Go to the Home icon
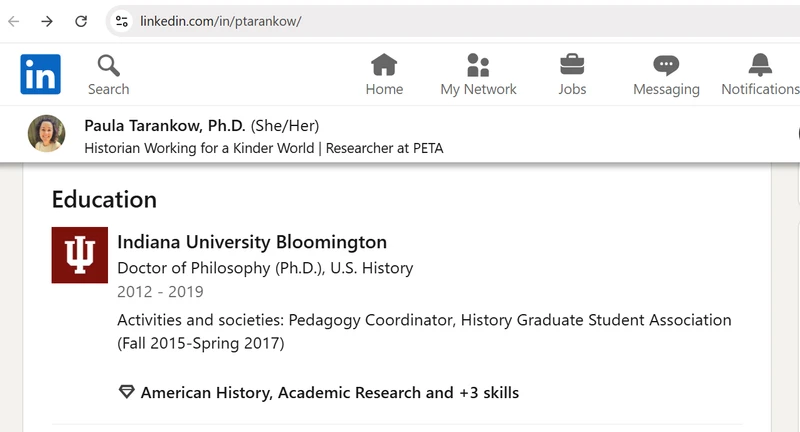800x432 pixels. click(384, 65)
